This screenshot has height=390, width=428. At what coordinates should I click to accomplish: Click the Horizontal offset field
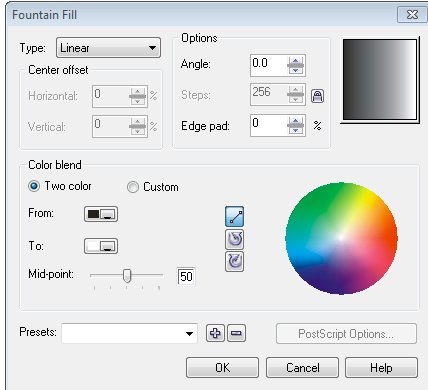click(x=111, y=96)
